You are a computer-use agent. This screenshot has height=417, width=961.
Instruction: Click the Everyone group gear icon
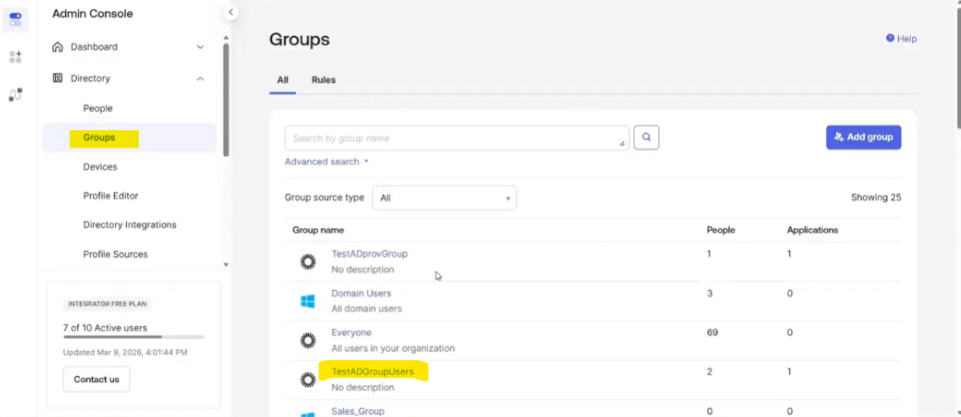coord(308,340)
